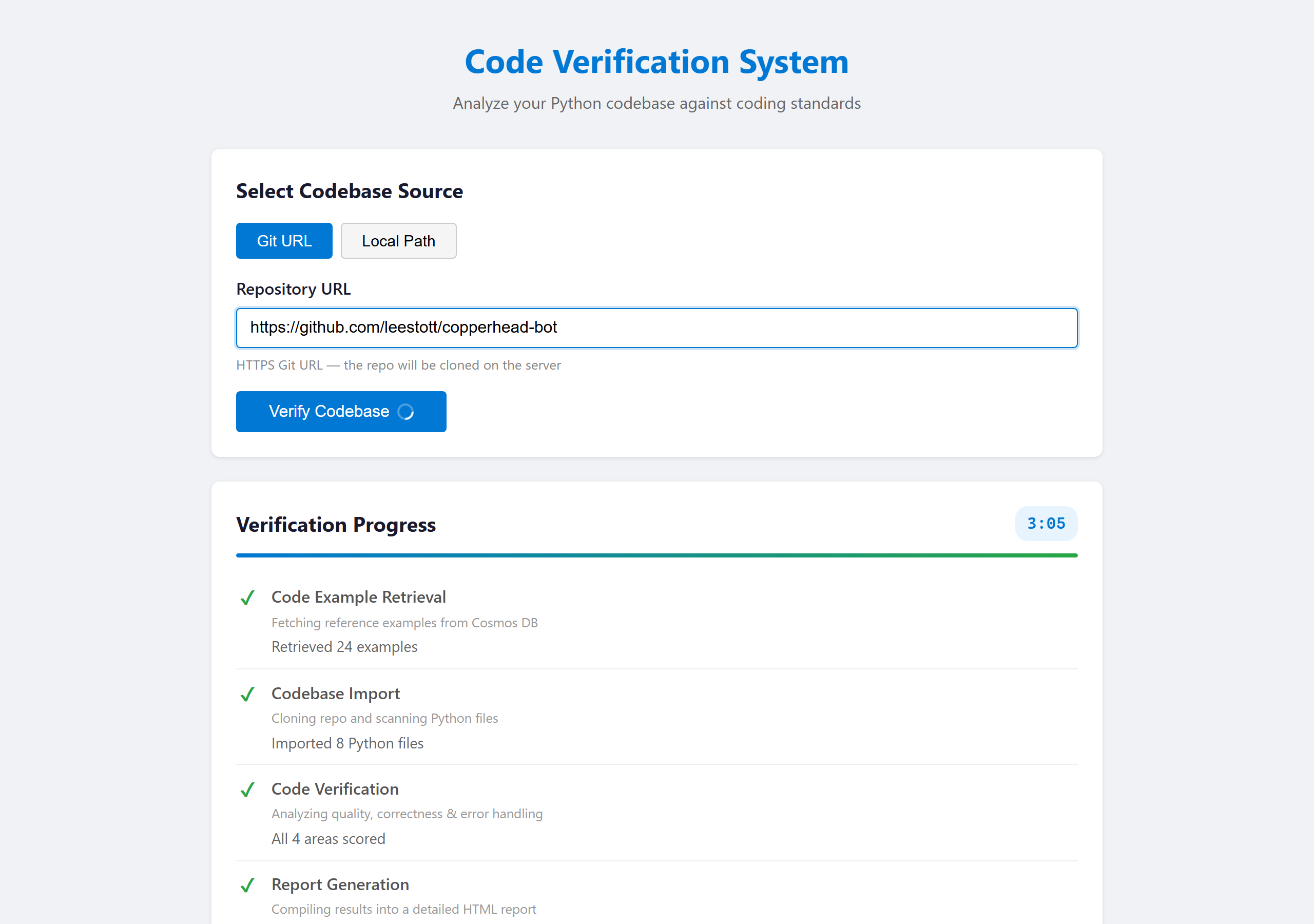This screenshot has height=924, width=1314.
Task: Collapse the Codebase Import step details
Action: [x=335, y=694]
